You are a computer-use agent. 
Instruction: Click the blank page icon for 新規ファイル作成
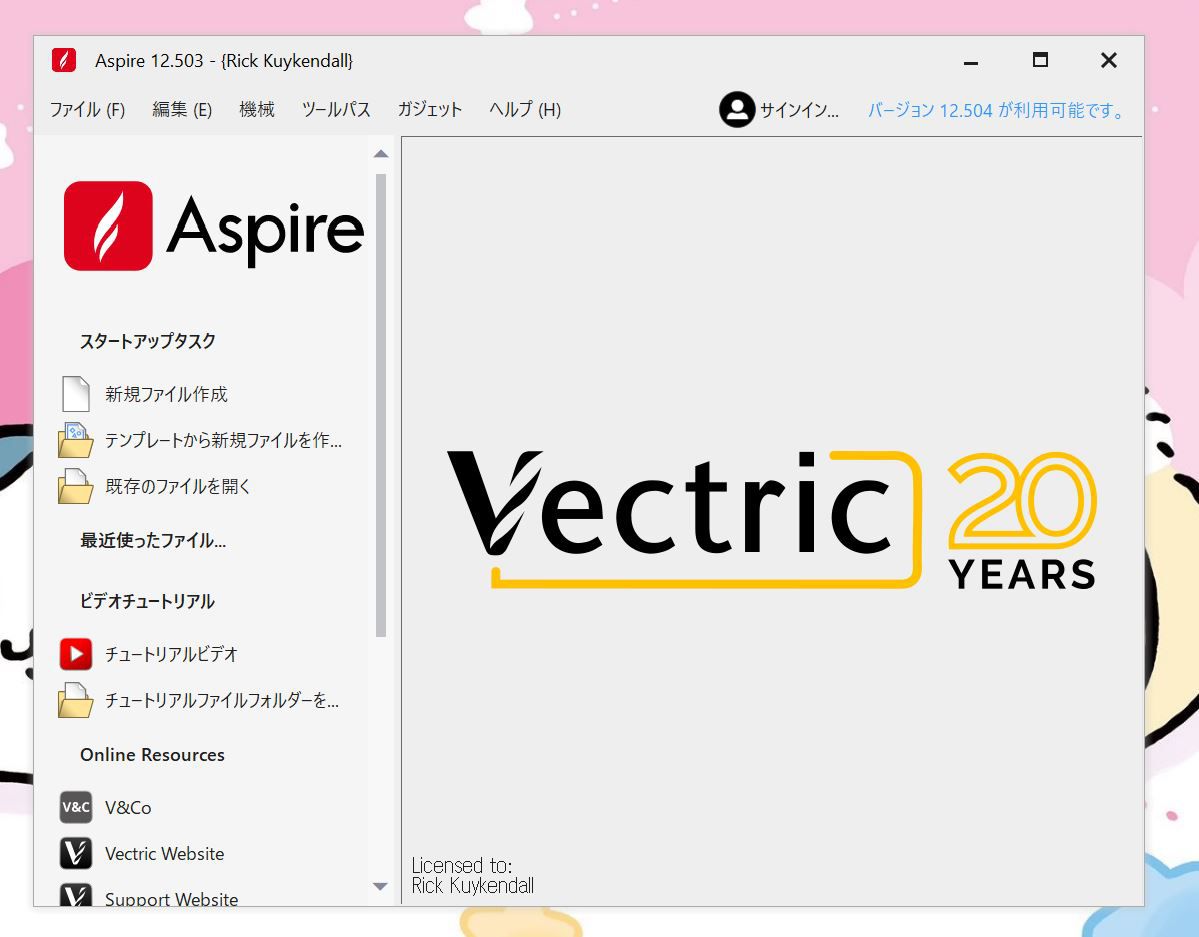coord(76,394)
